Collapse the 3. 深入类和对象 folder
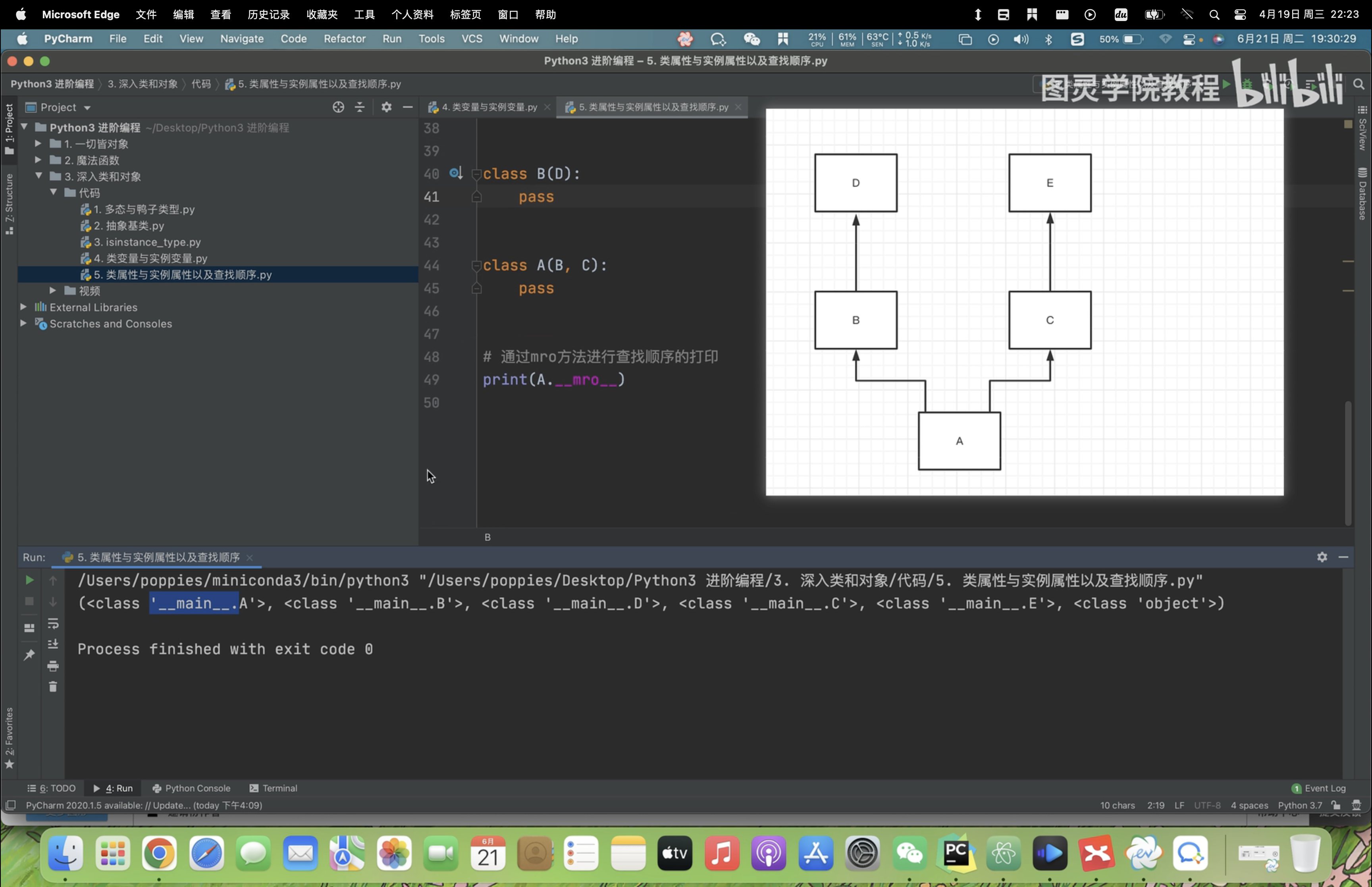1372x887 pixels. coord(39,175)
